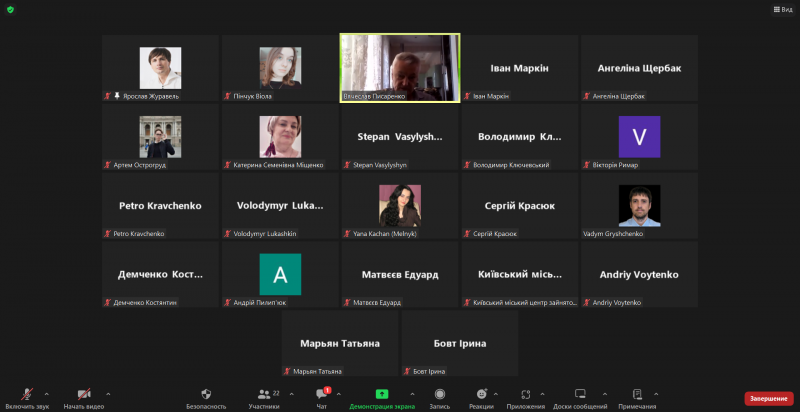Expand the chat options arrow
The height and width of the screenshot is (412, 800).
[x=339, y=394]
